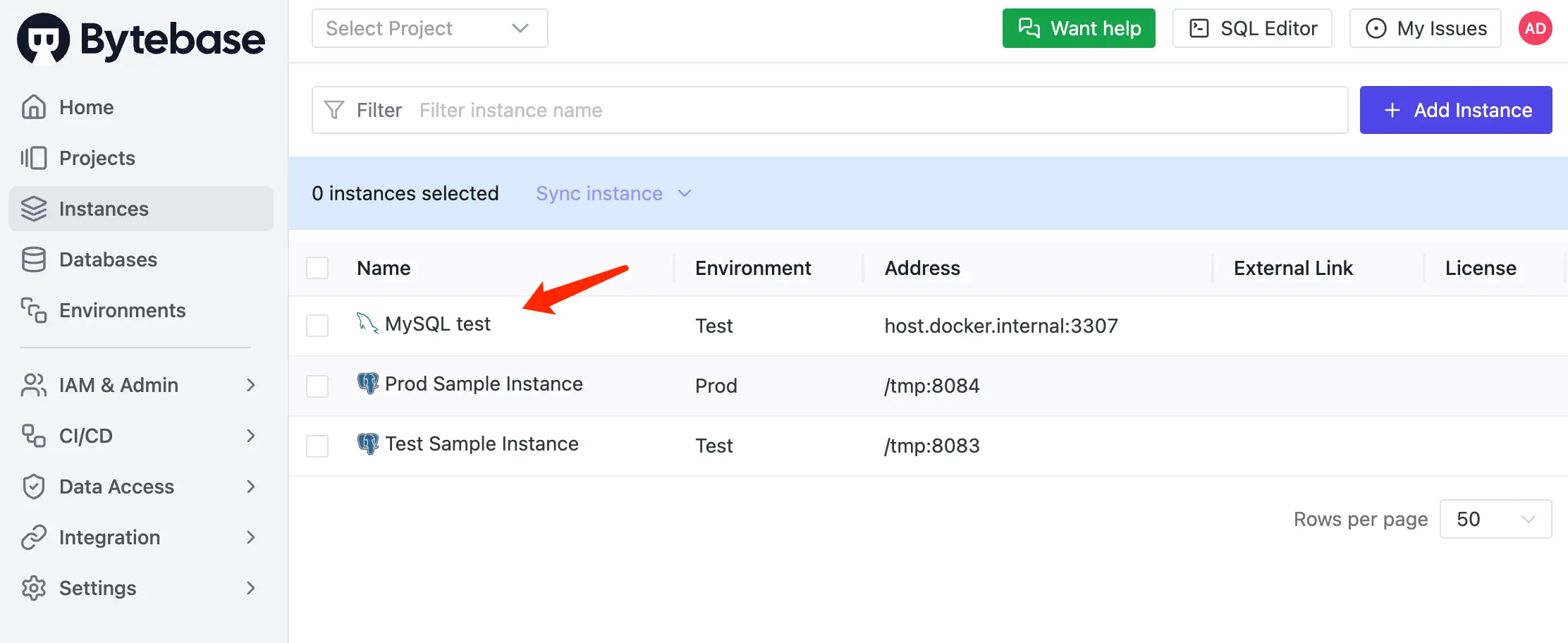Screen dimensions: 1568x643
Task: Open the Test Sample Instance
Action: [482, 443]
